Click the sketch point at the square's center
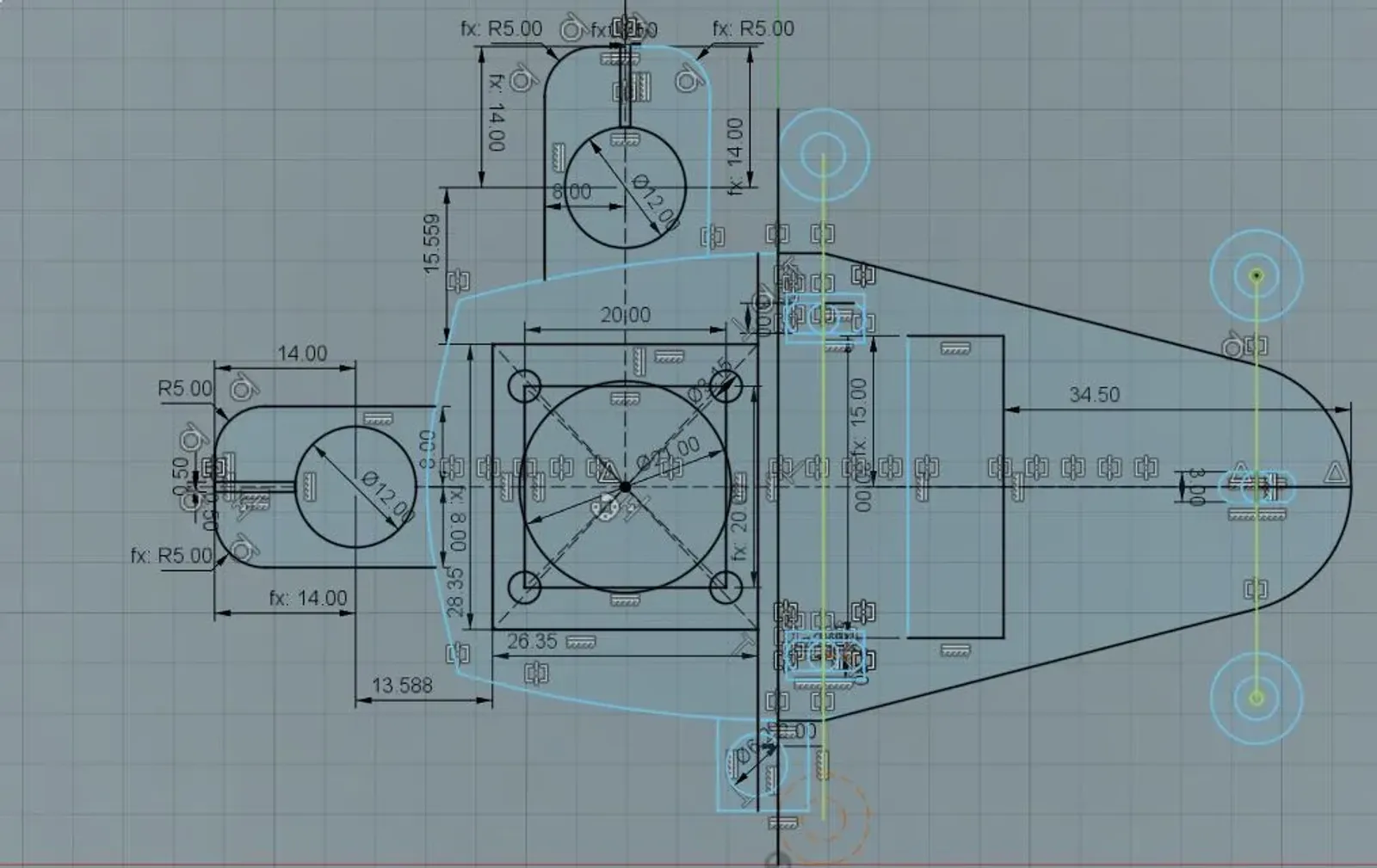The height and width of the screenshot is (868, 1377). pos(626,488)
